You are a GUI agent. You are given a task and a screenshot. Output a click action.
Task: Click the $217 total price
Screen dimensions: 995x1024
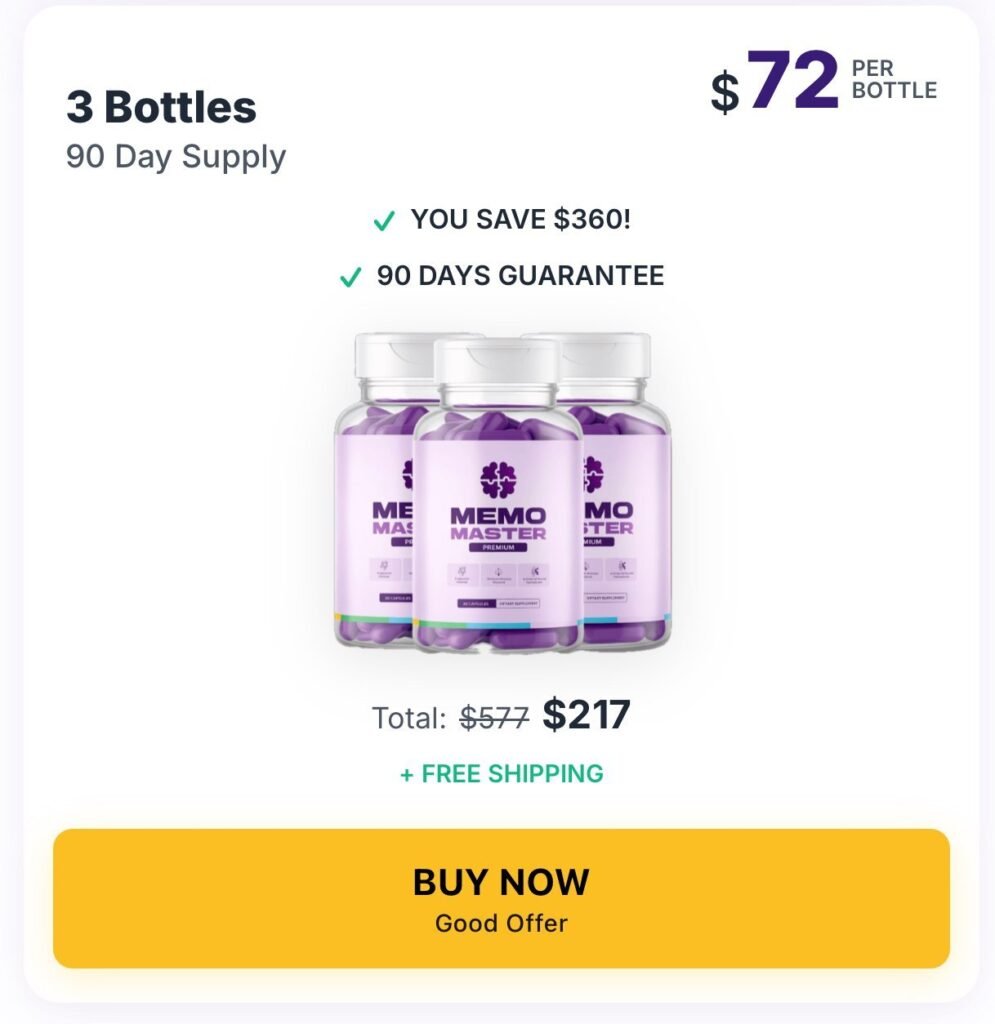[586, 714]
